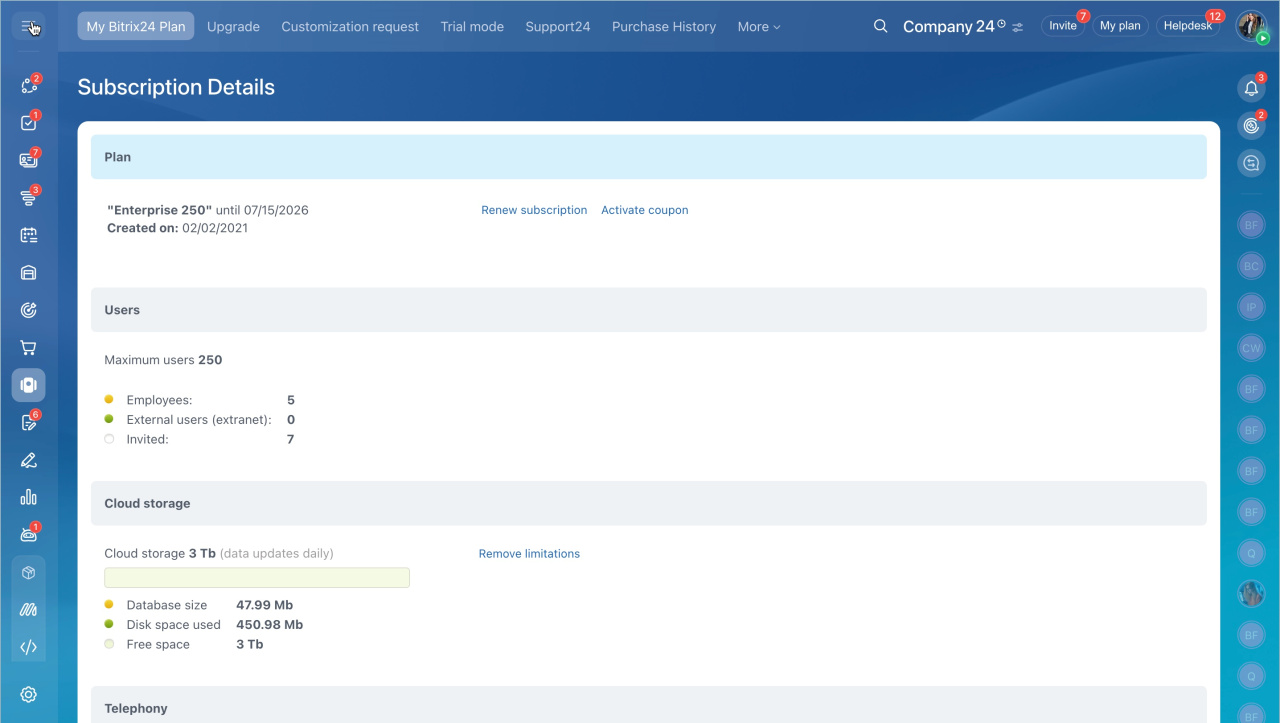Open the Helpdesk button

click(x=1188, y=26)
